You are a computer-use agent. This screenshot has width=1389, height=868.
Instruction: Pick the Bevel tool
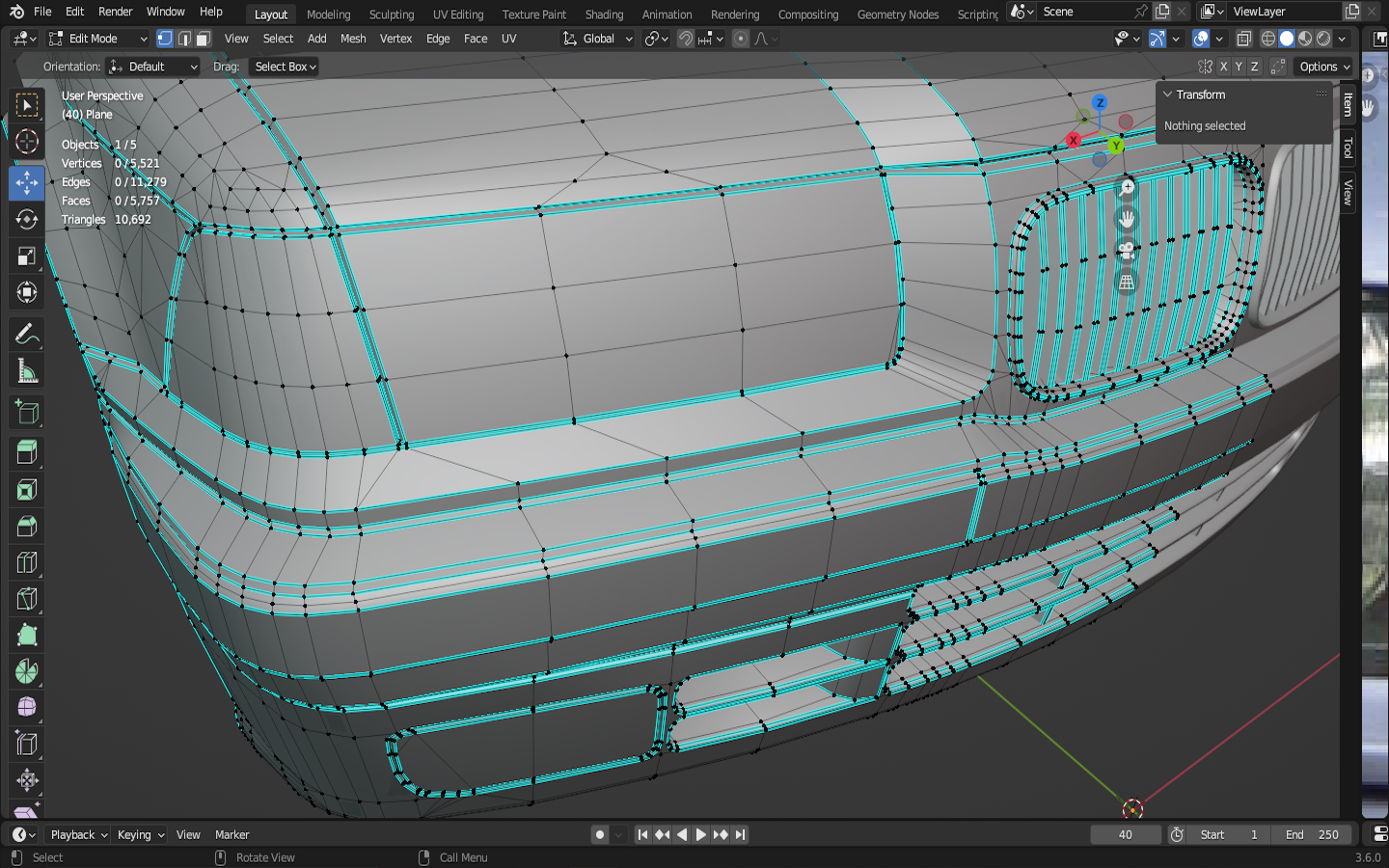click(27, 526)
